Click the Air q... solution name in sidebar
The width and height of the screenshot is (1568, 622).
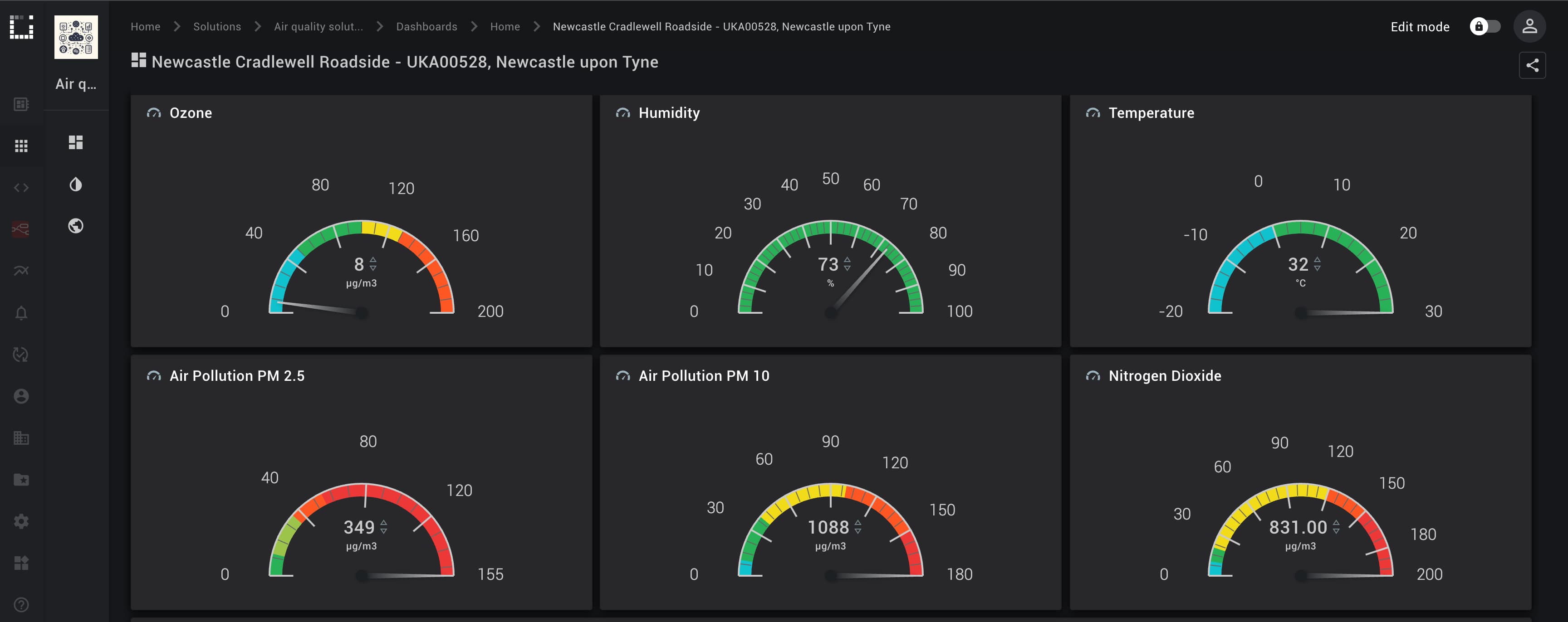76,84
